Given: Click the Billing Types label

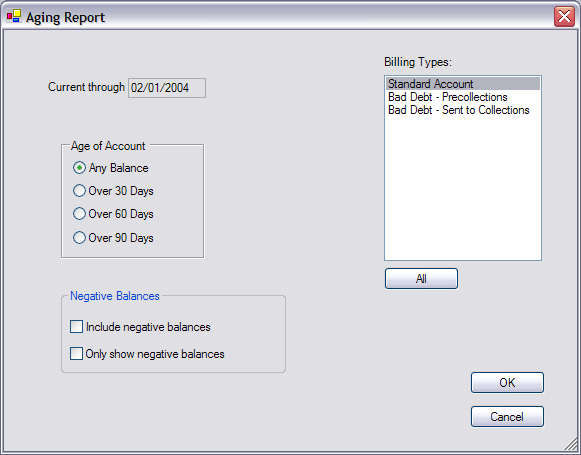Looking at the screenshot, I should [418, 62].
